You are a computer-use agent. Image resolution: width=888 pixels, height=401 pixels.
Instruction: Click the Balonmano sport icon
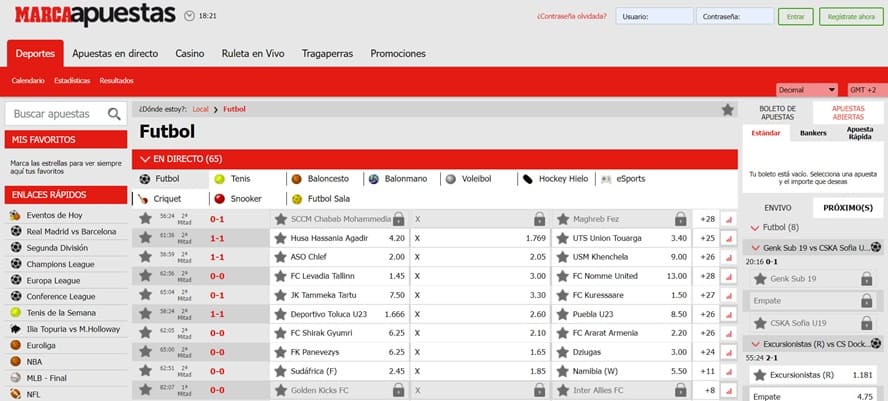374,179
